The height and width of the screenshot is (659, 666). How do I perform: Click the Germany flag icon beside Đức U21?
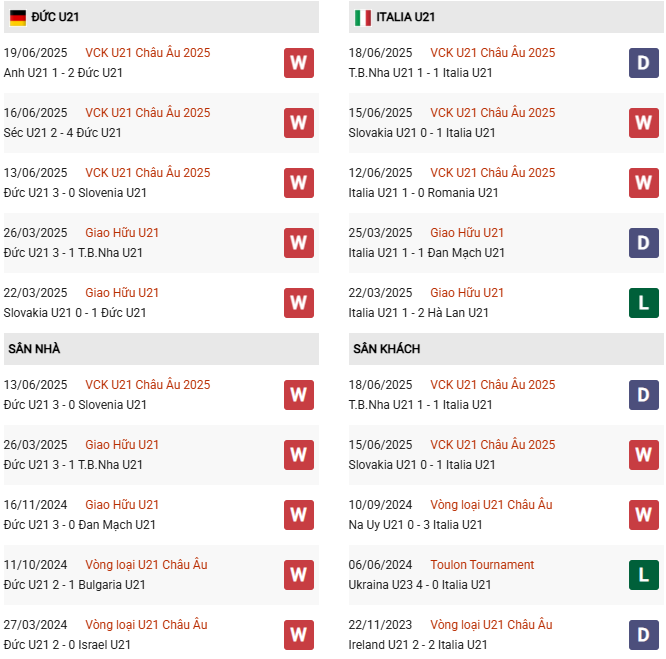pyautogui.click(x=18, y=17)
